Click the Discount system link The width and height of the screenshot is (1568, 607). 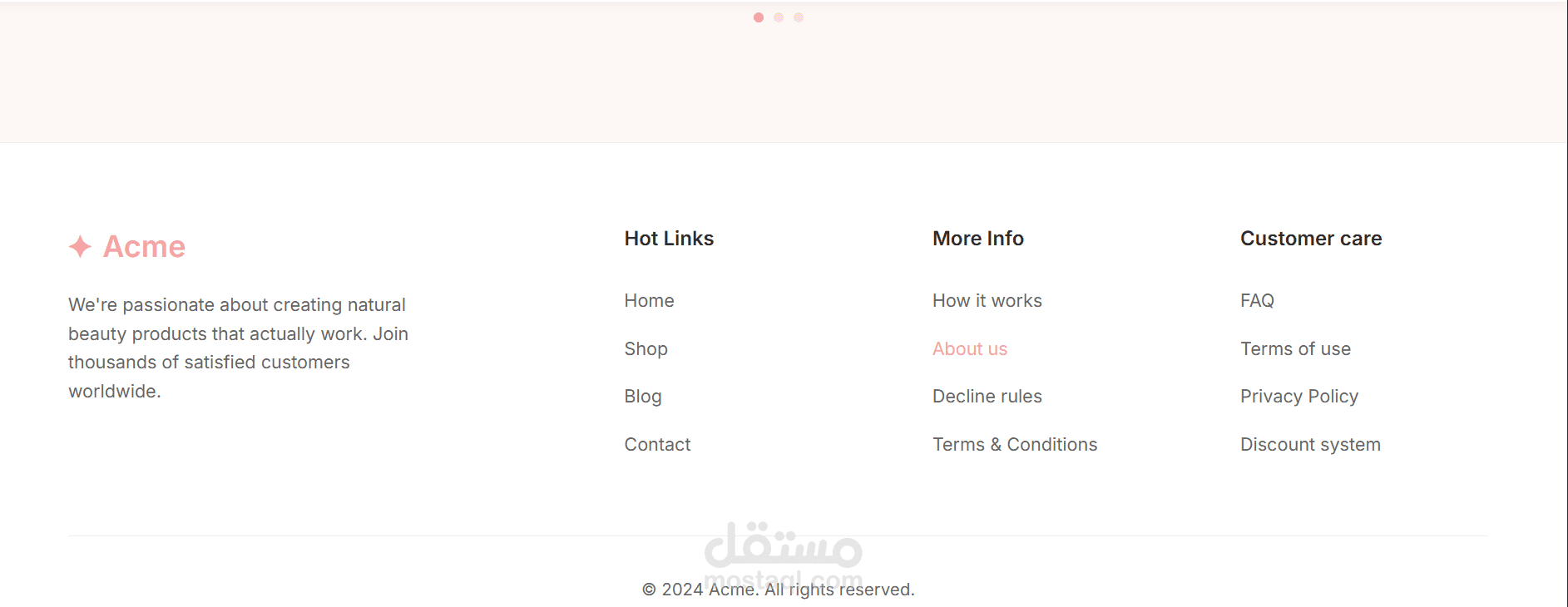(1309, 445)
